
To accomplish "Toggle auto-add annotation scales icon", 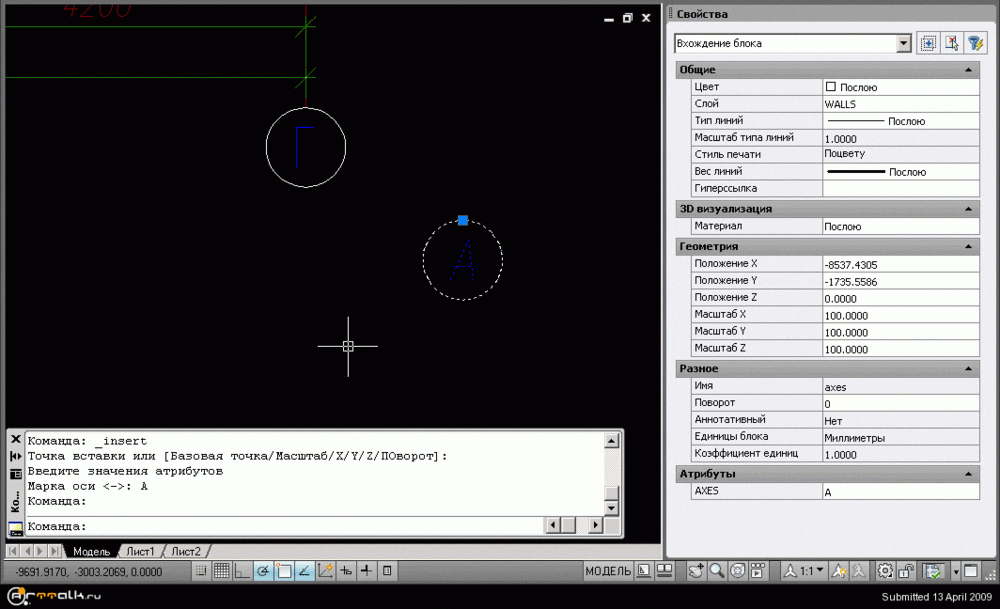I will [858, 571].
